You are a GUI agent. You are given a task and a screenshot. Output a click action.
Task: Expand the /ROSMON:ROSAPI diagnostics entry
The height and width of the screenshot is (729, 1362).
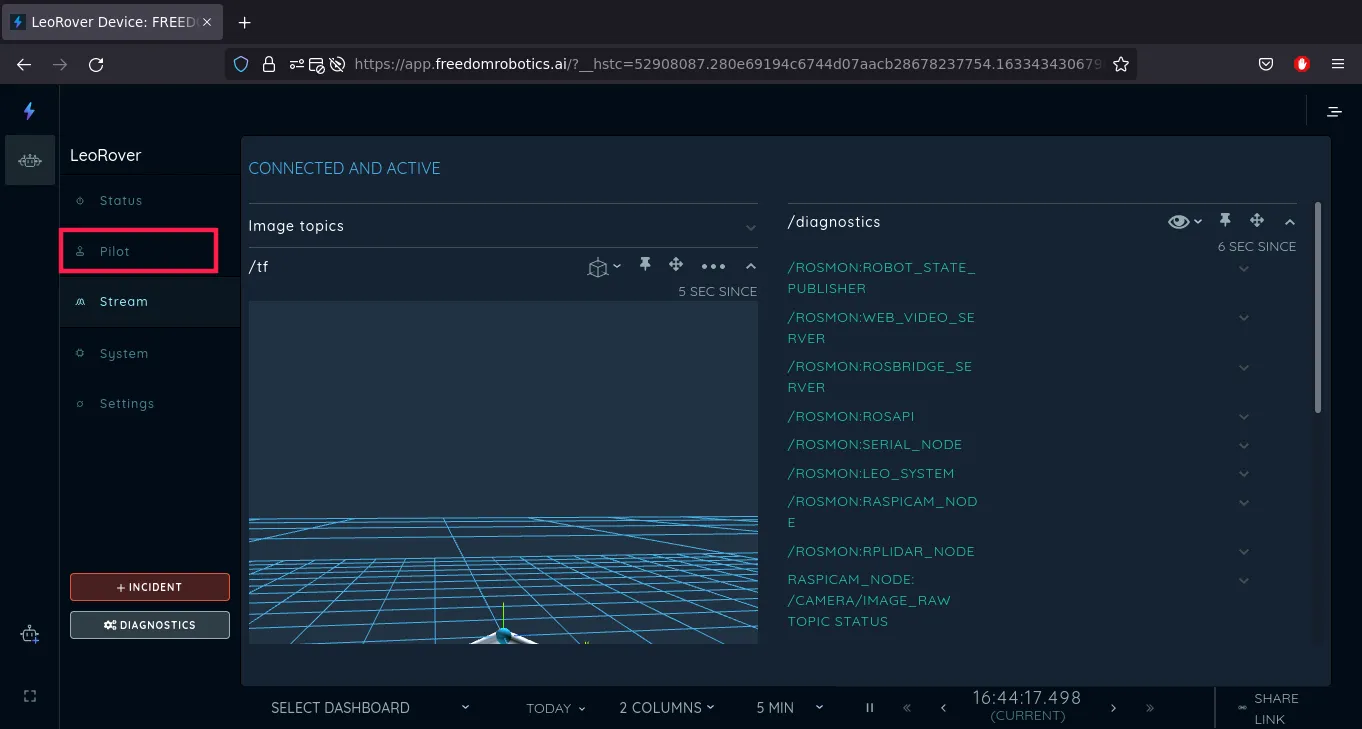point(1244,416)
